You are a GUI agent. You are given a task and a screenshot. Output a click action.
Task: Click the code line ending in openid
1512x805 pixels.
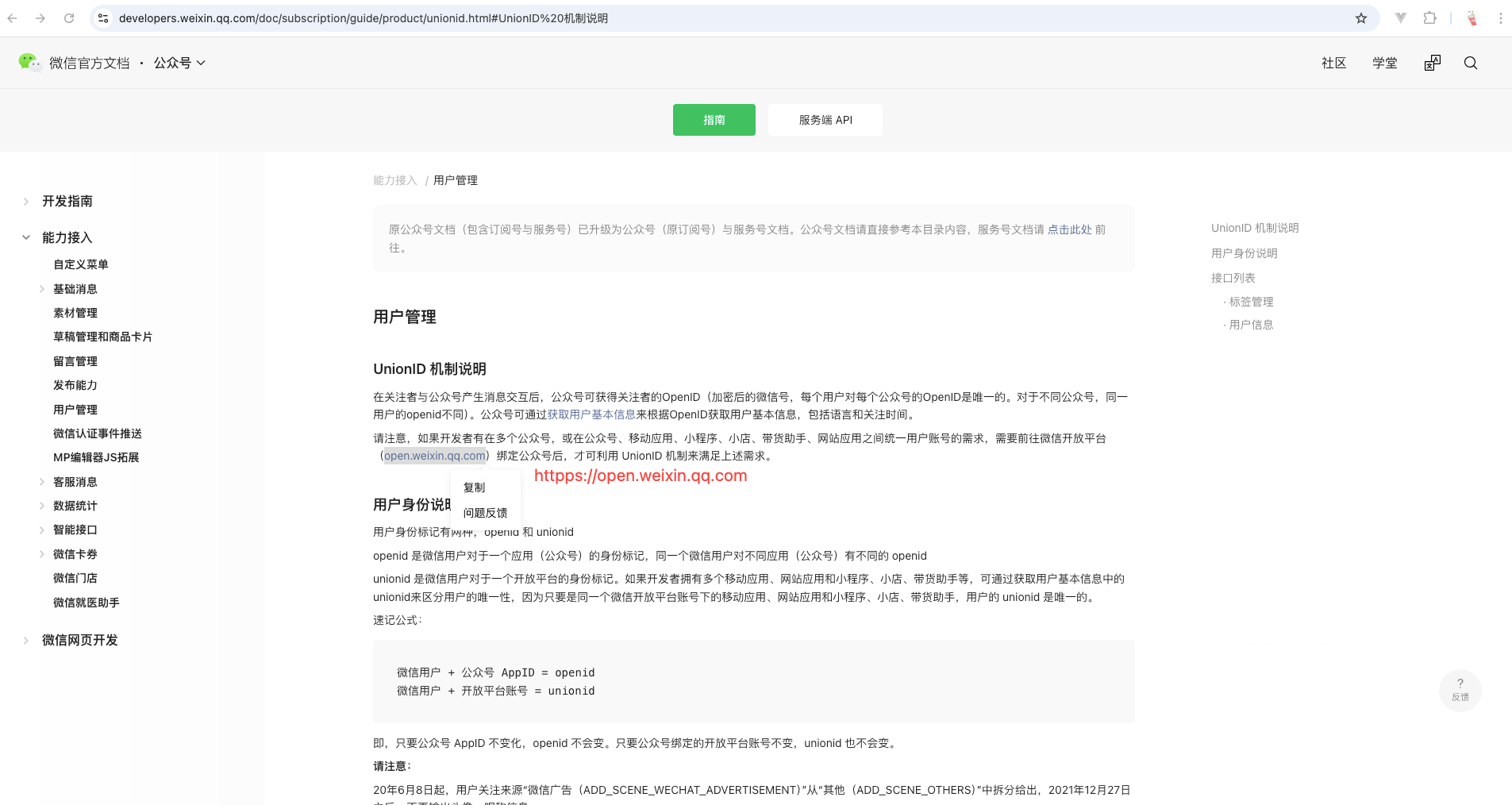coord(496,672)
